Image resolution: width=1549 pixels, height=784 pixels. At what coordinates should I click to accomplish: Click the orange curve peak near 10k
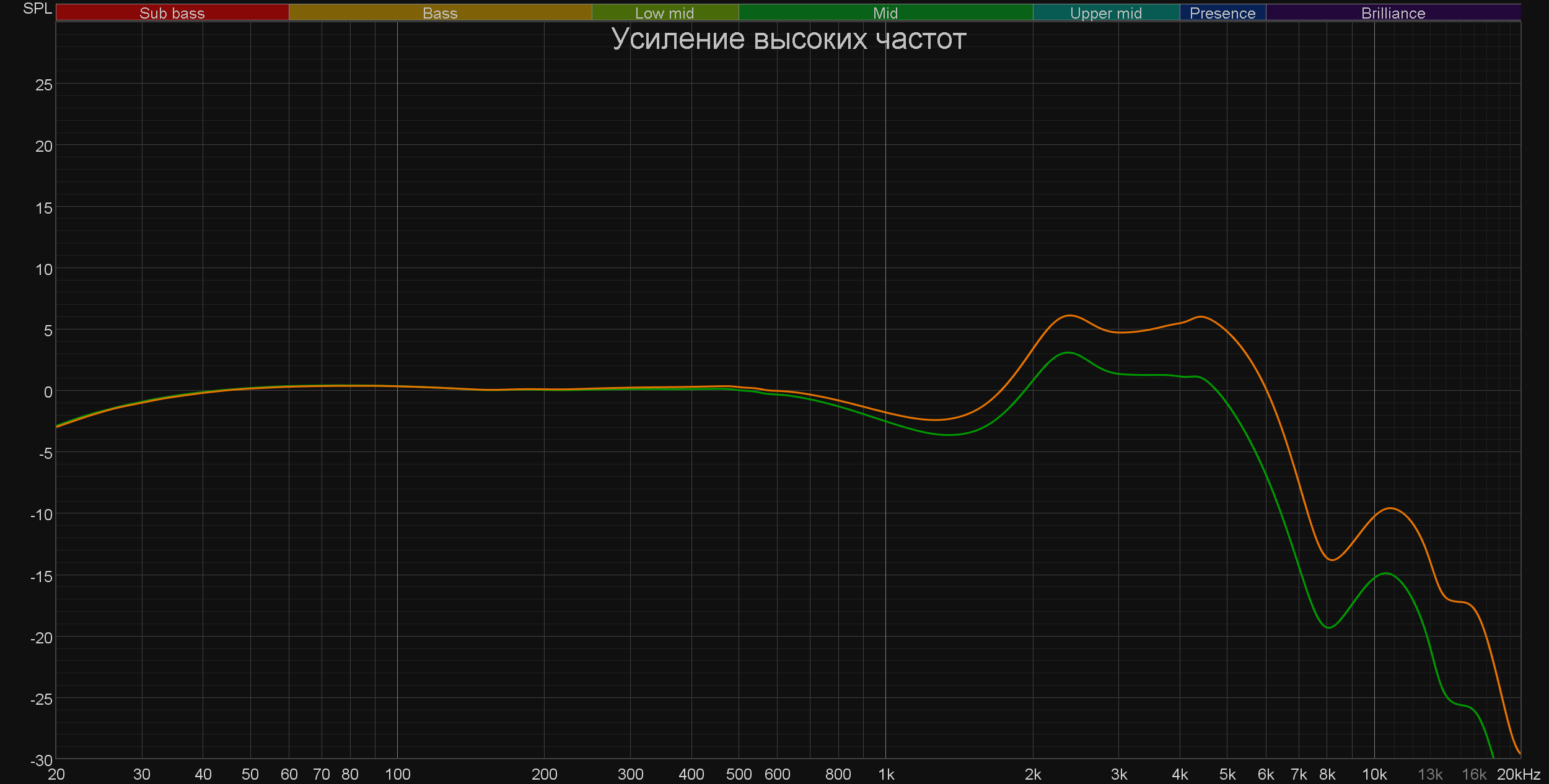click(1391, 508)
